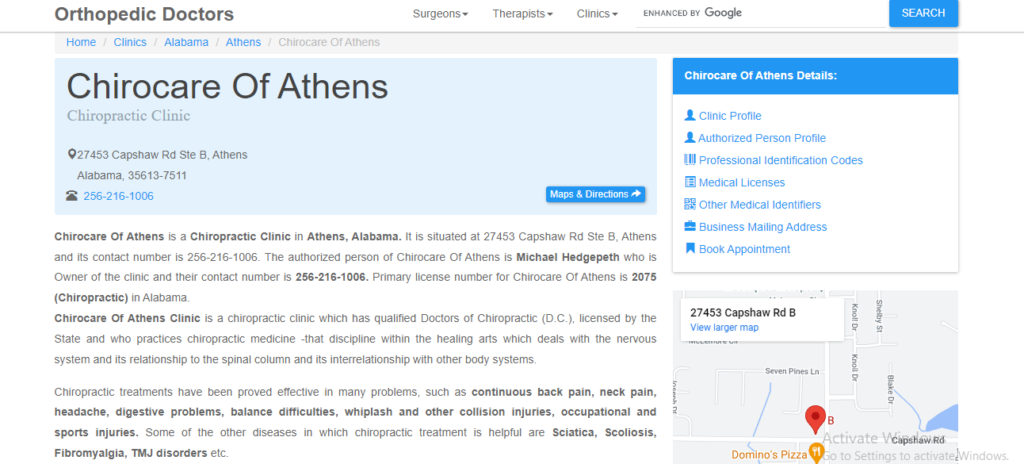Image resolution: width=1024 pixels, height=464 pixels.
Task: Expand the Surgeons dropdown menu
Action: tap(440, 14)
